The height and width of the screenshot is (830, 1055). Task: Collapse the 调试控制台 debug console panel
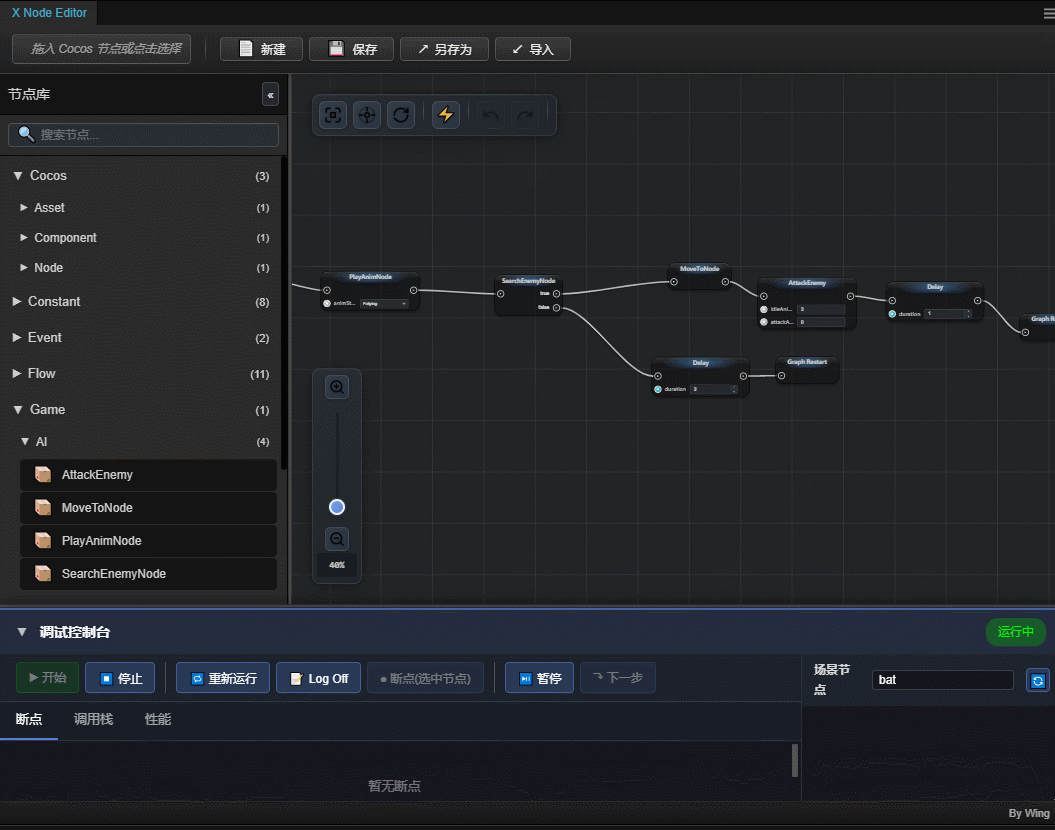pos(22,632)
